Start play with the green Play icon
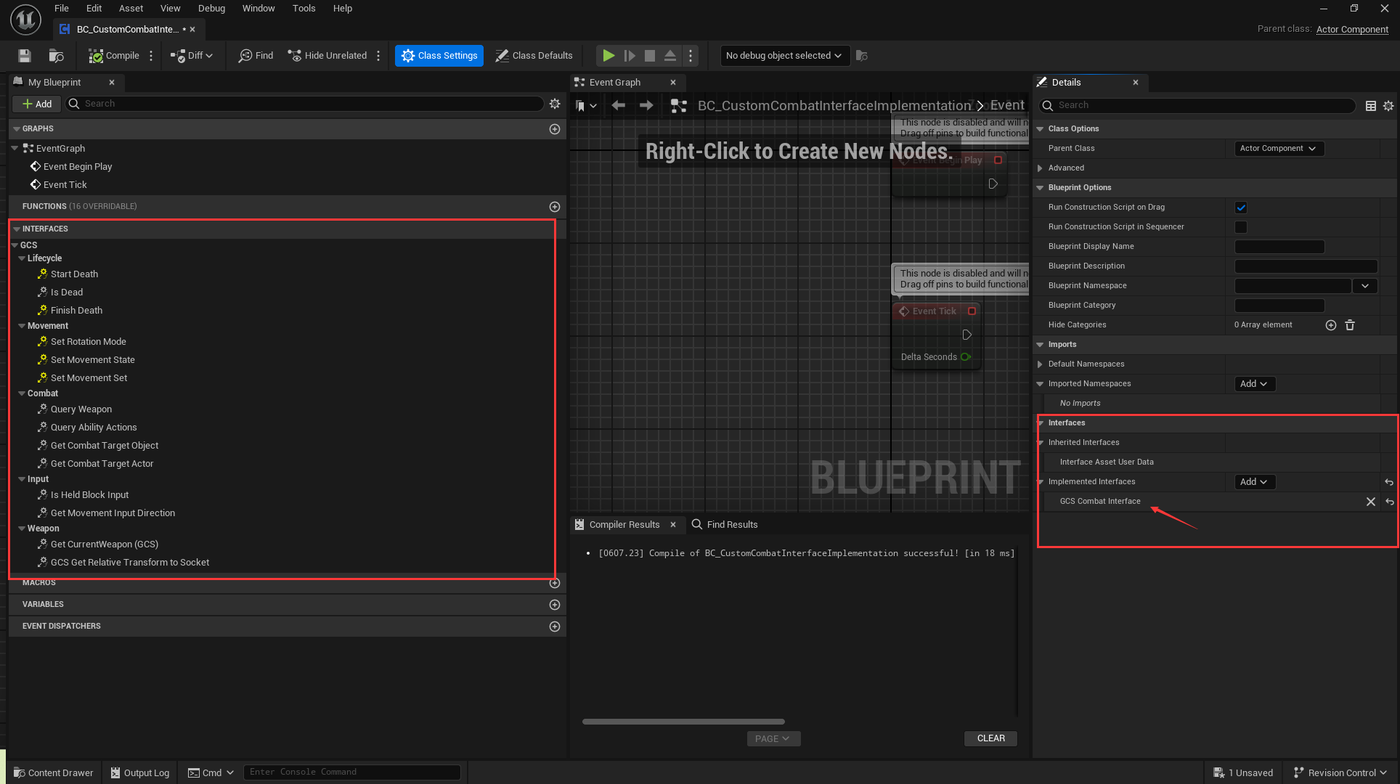Image resolution: width=1400 pixels, height=784 pixels. click(608, 56)
